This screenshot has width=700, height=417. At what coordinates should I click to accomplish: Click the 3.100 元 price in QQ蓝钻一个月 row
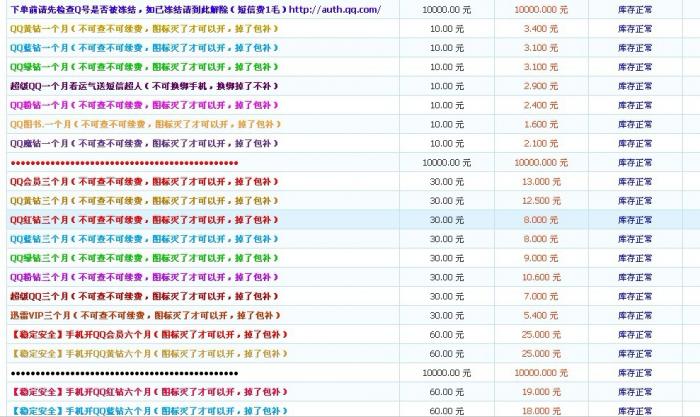point(541,48)
